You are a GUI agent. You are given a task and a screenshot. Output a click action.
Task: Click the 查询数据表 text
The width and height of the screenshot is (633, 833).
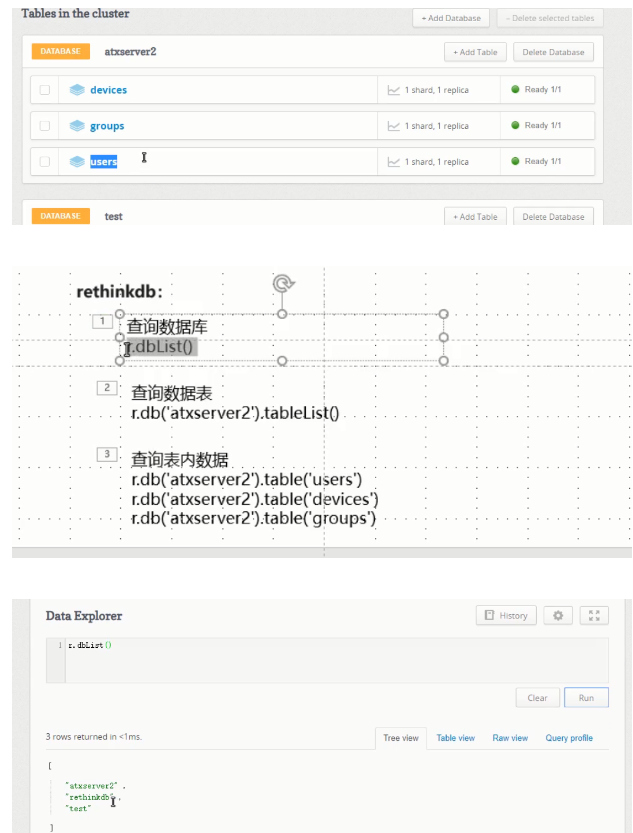(172, 393)
